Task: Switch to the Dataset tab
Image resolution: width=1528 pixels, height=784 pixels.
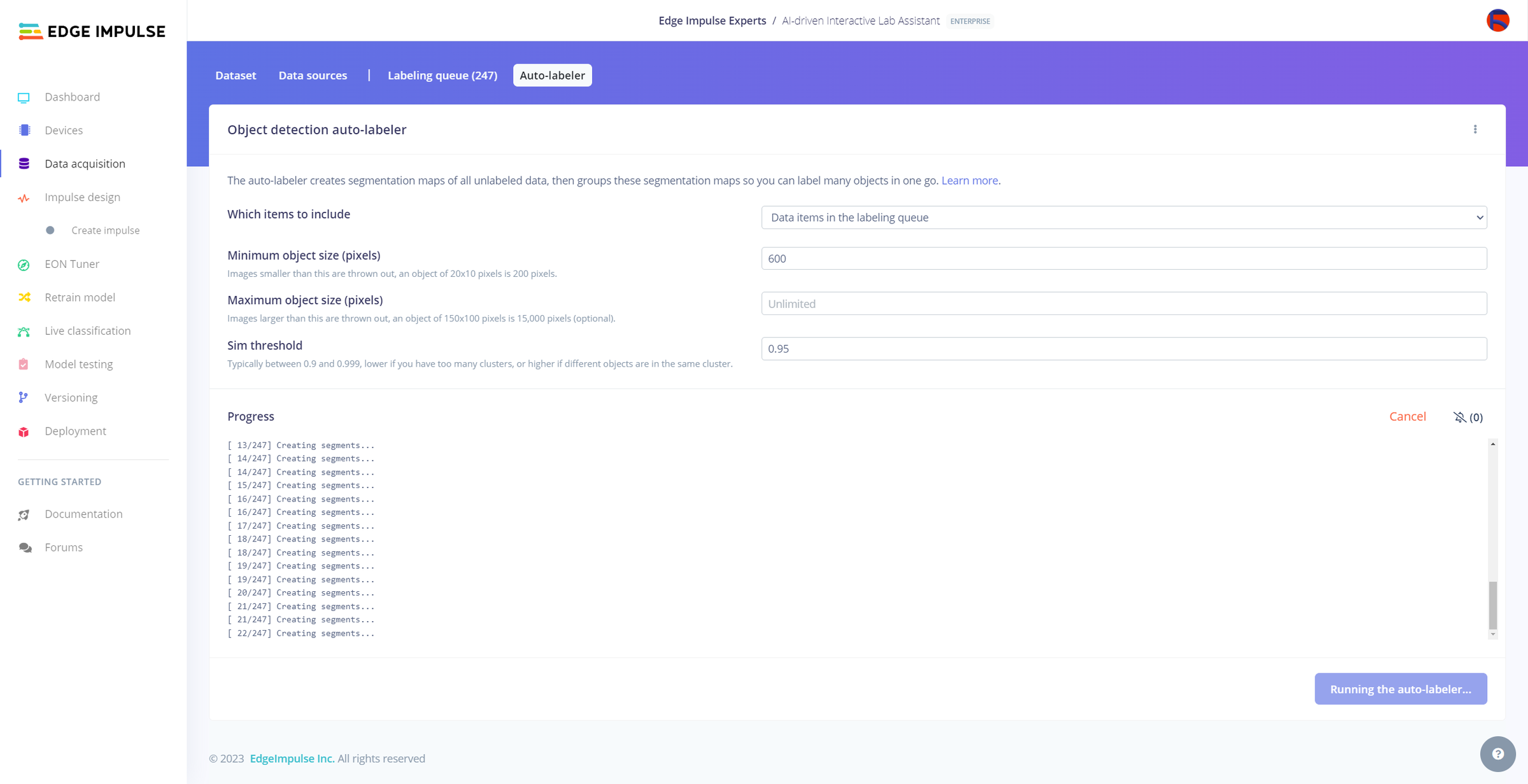Action: pyautogui.click(x=236, y=75)
